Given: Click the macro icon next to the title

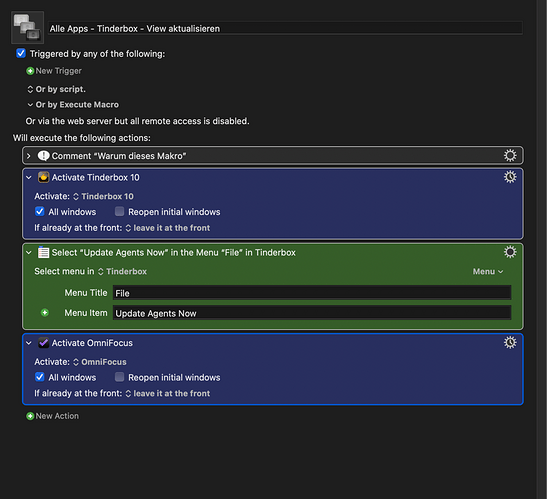Looking at the screenshot, I should [x=28, y=28].
